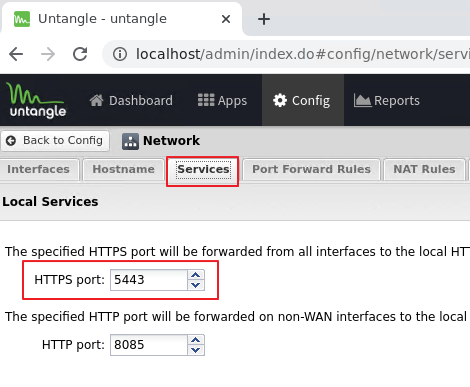Open the Dashboard page
470x387 pixels.
click(x=131, y=100)
